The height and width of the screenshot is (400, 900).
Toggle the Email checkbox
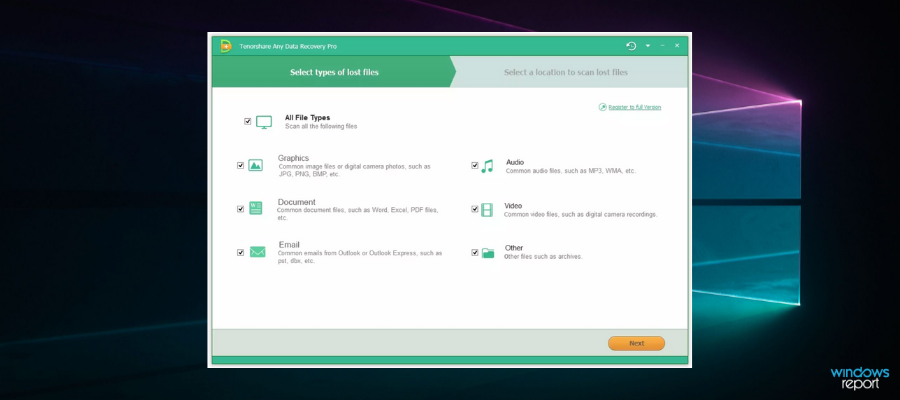240,253
